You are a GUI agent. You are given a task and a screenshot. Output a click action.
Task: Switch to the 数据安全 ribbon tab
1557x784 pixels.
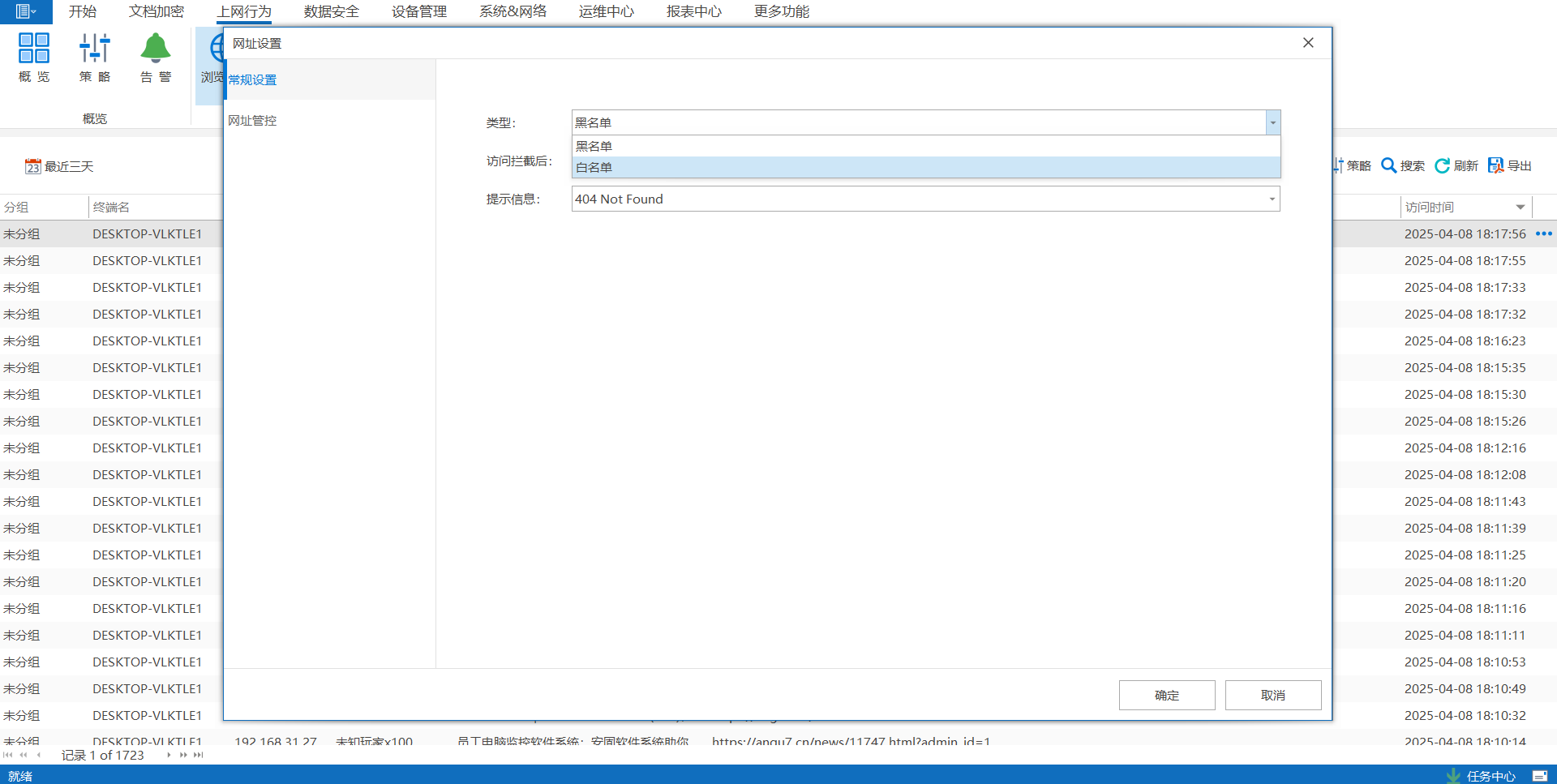tap(331, 11)
